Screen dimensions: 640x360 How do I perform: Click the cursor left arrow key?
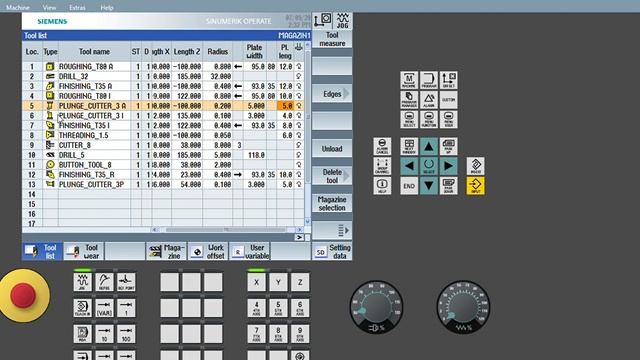pyautogui.click(x=409, y=166)
